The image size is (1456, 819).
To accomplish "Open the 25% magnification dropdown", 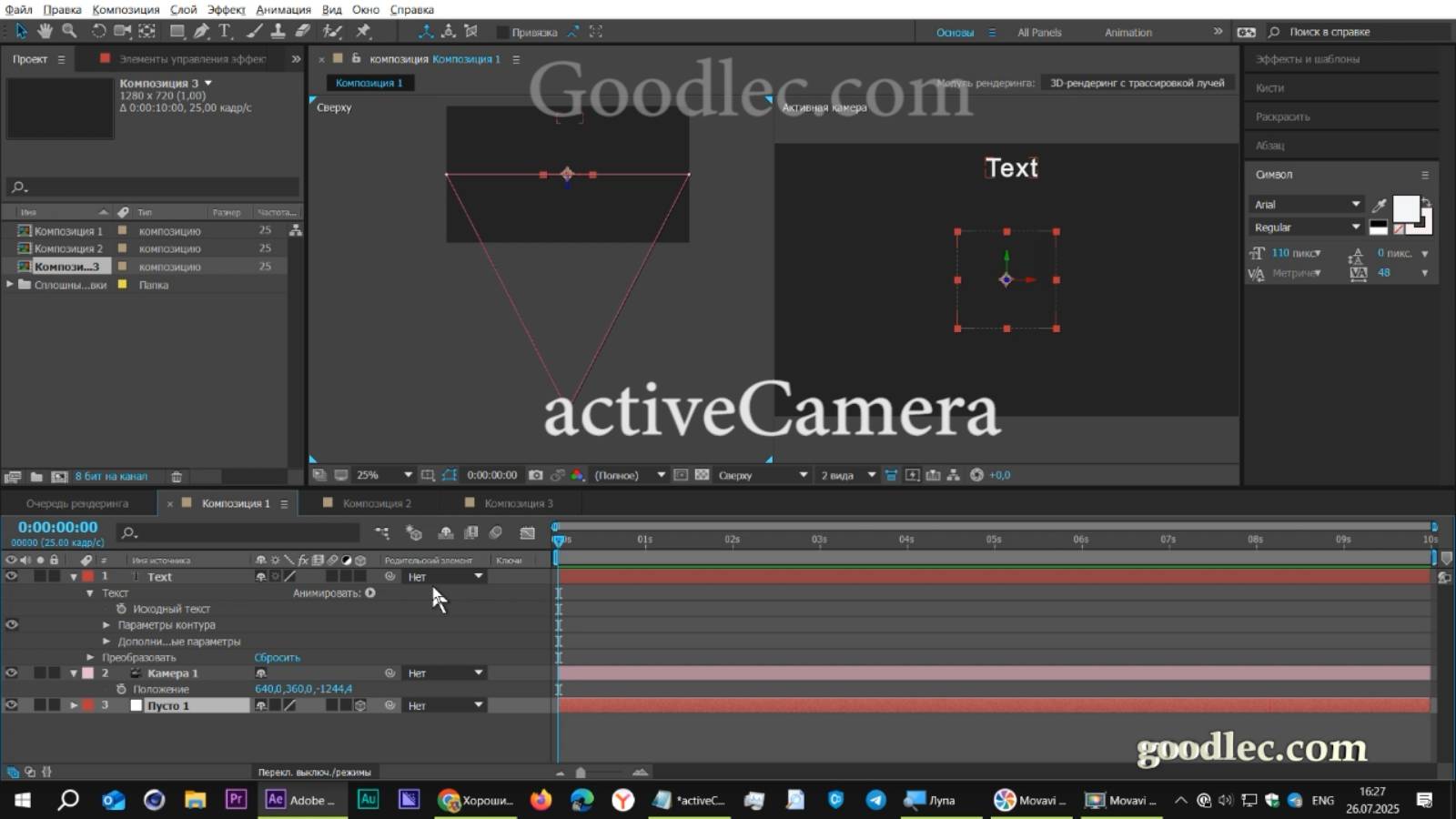I will click(x=382, y=474).
